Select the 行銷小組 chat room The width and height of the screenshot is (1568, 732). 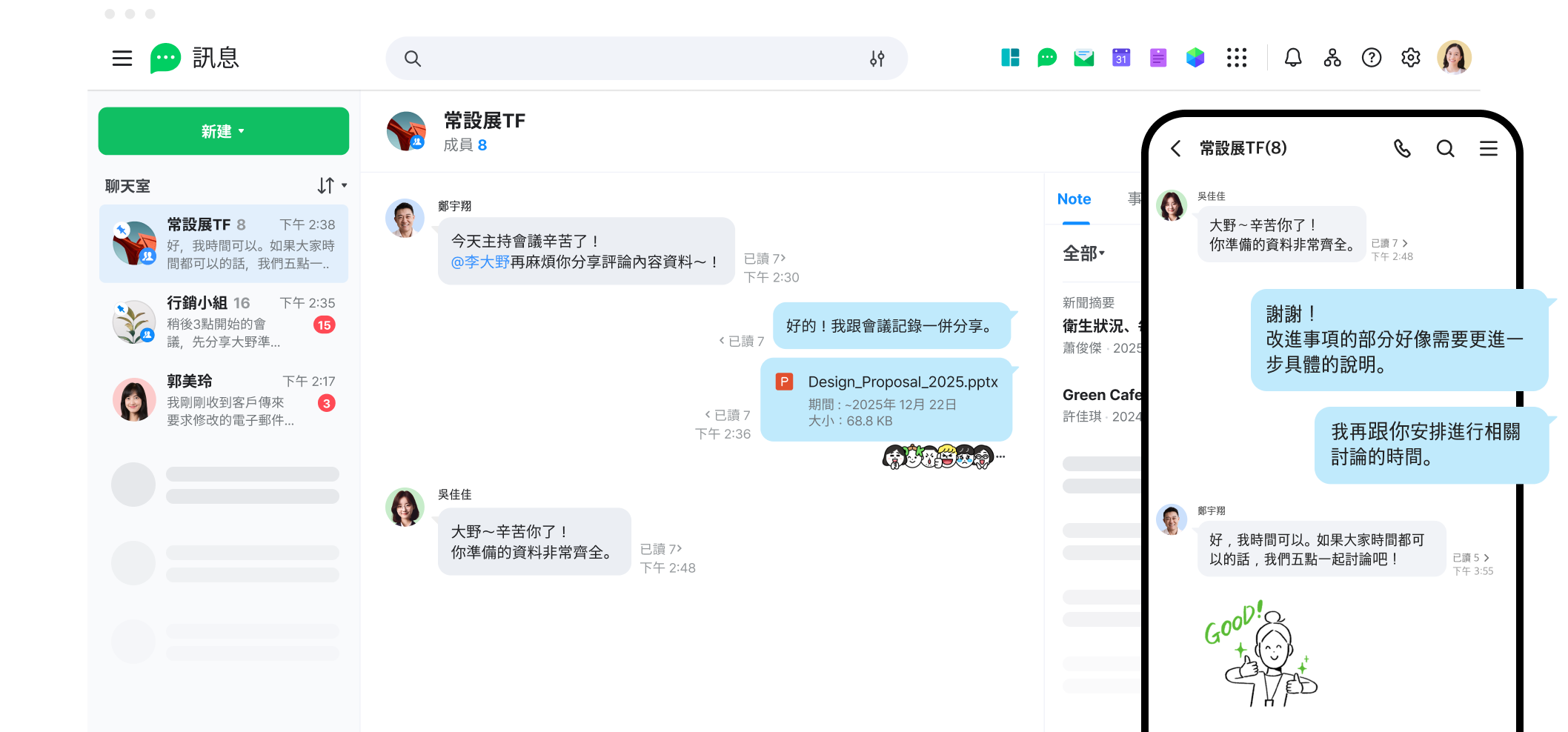[224, 322]
